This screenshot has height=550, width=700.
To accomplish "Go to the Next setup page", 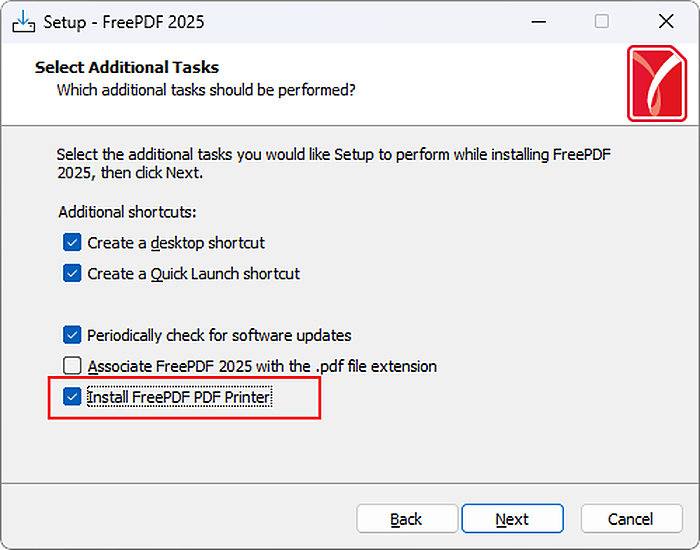I will tap(512, 519).
